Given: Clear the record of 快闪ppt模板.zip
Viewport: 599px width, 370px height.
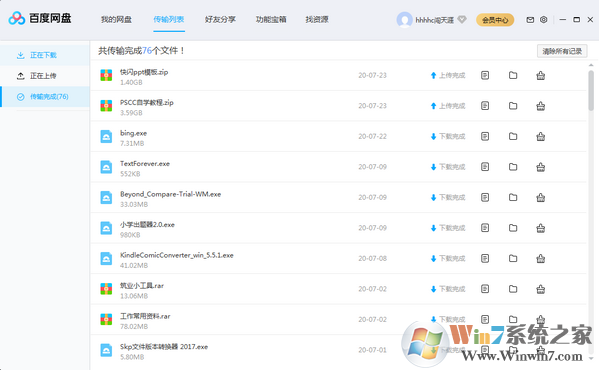Looking at the screenshot, I should click(541, 75).
